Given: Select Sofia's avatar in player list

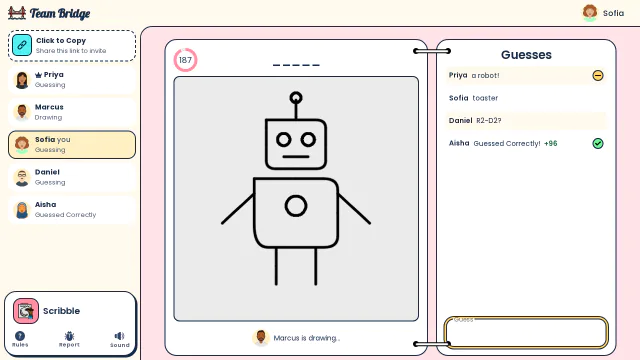Looking at the screenshot, I should [22, 144].
